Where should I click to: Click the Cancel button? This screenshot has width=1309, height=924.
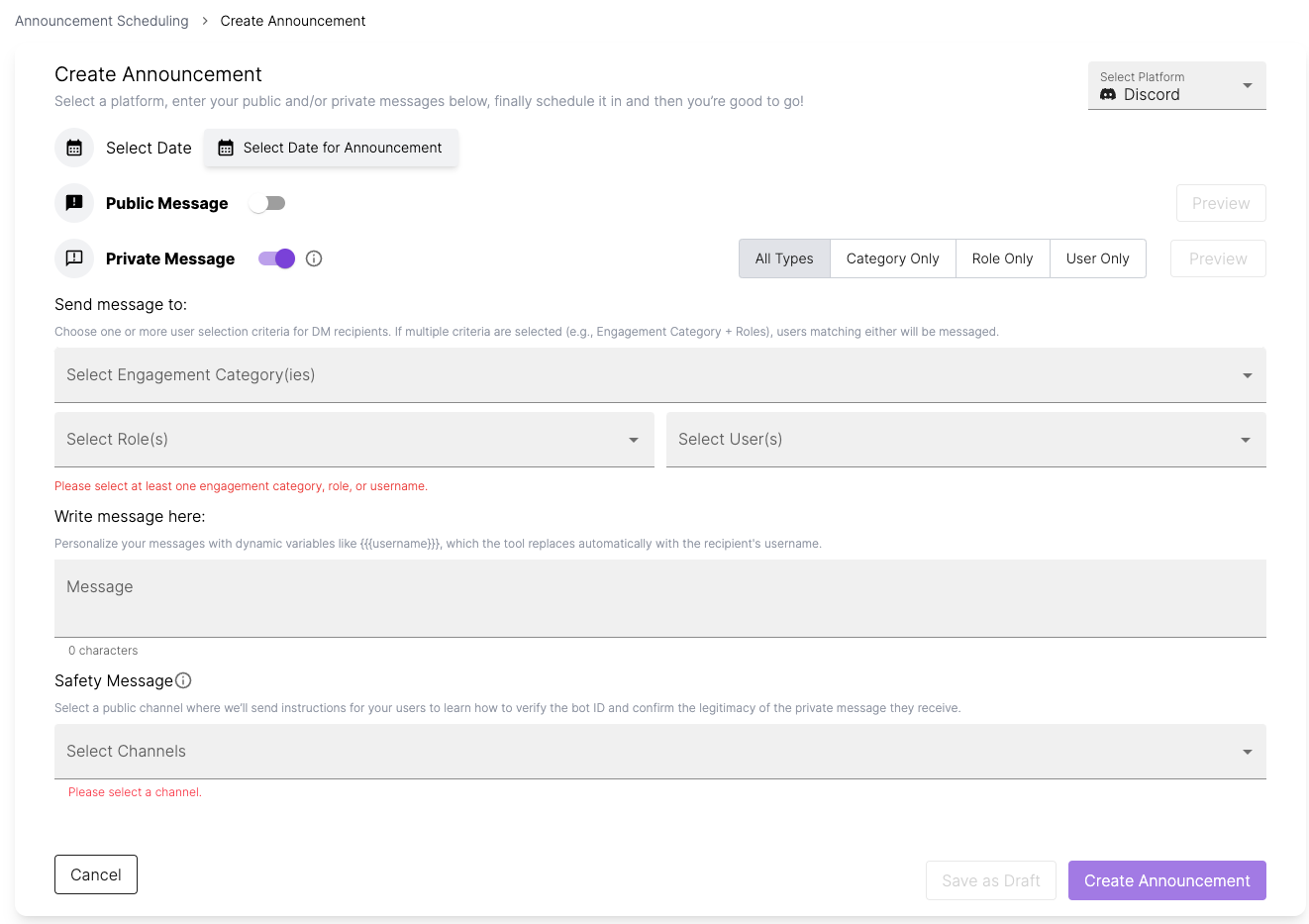(x=96, y=874)
